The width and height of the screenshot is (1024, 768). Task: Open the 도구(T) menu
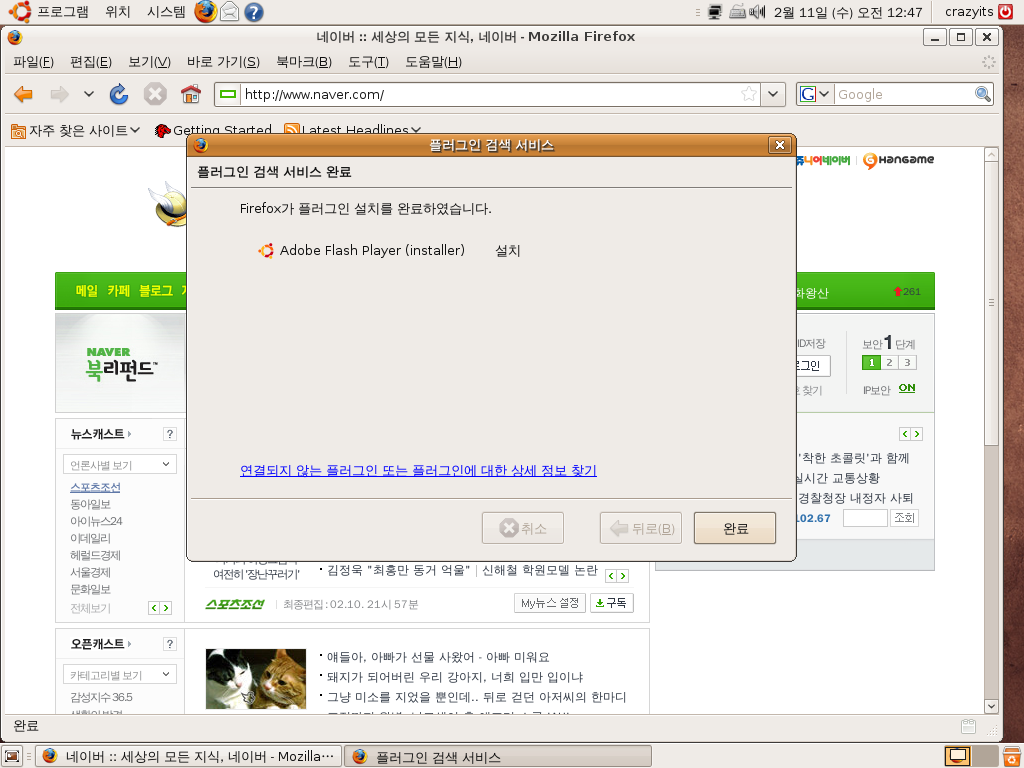point(368,62)
